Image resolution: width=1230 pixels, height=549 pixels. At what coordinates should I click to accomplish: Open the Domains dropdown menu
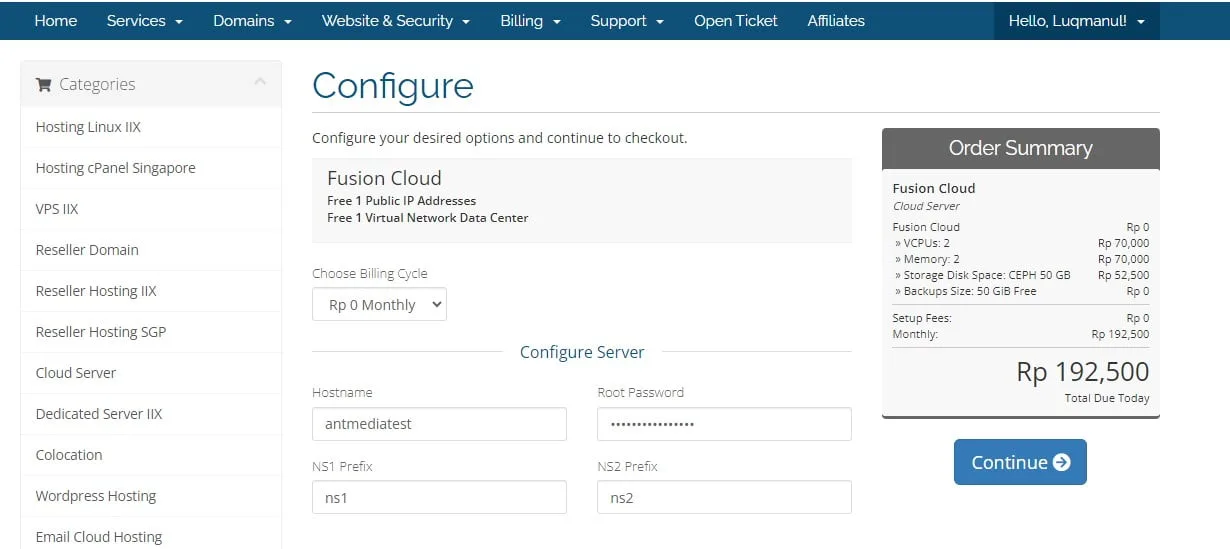click(252, 20)
